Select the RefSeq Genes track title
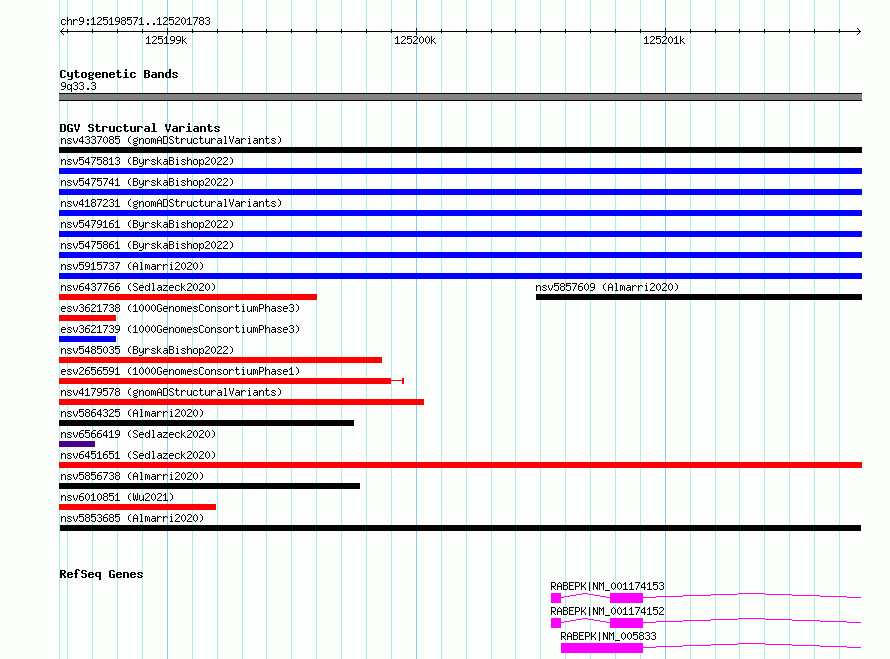The width and height of the screenshot is (890, 659). [x=101, y=574]
